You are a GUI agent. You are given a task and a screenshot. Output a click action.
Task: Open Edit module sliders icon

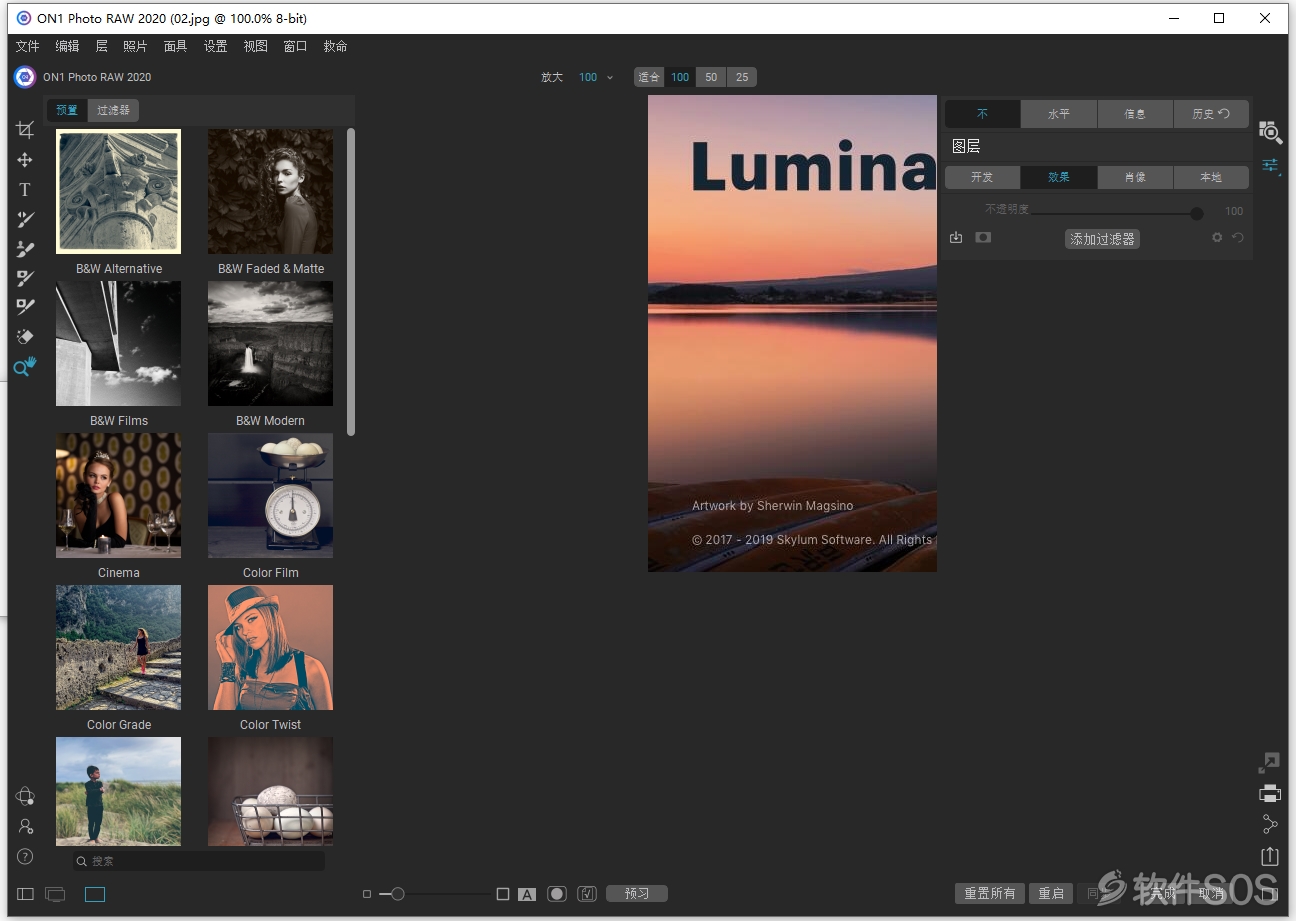tap(1270, 165)
